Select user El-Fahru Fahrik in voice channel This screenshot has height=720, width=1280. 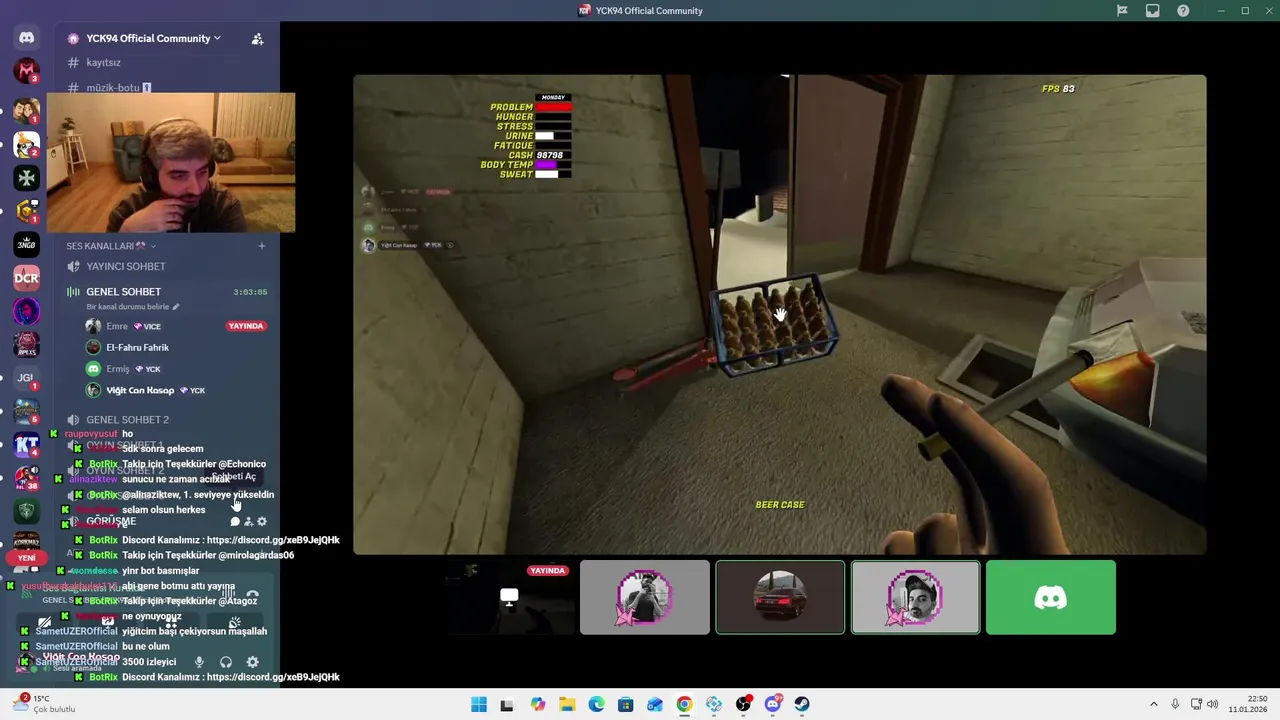137,348
